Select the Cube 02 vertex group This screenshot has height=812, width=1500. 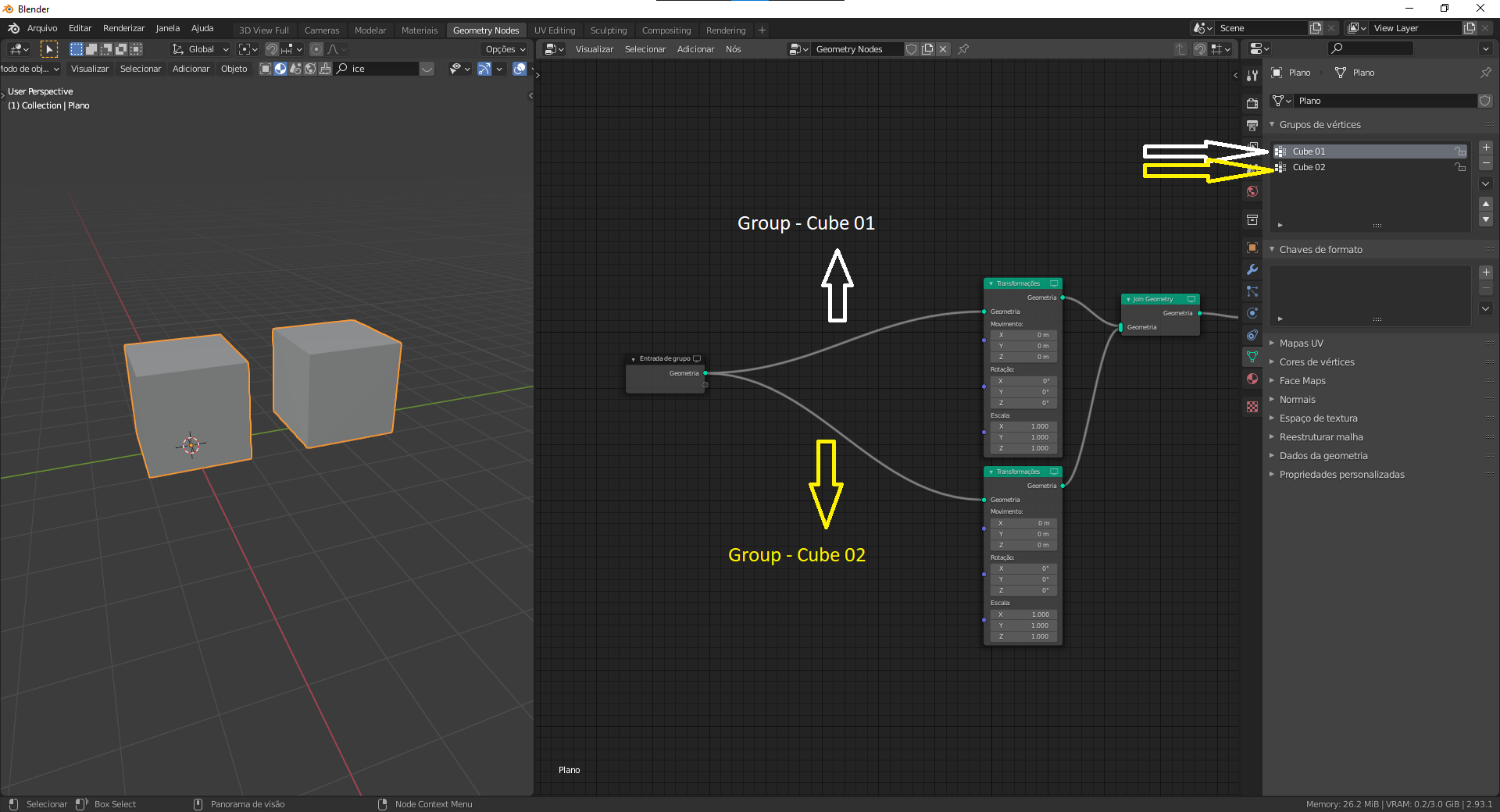(1370, 167)
